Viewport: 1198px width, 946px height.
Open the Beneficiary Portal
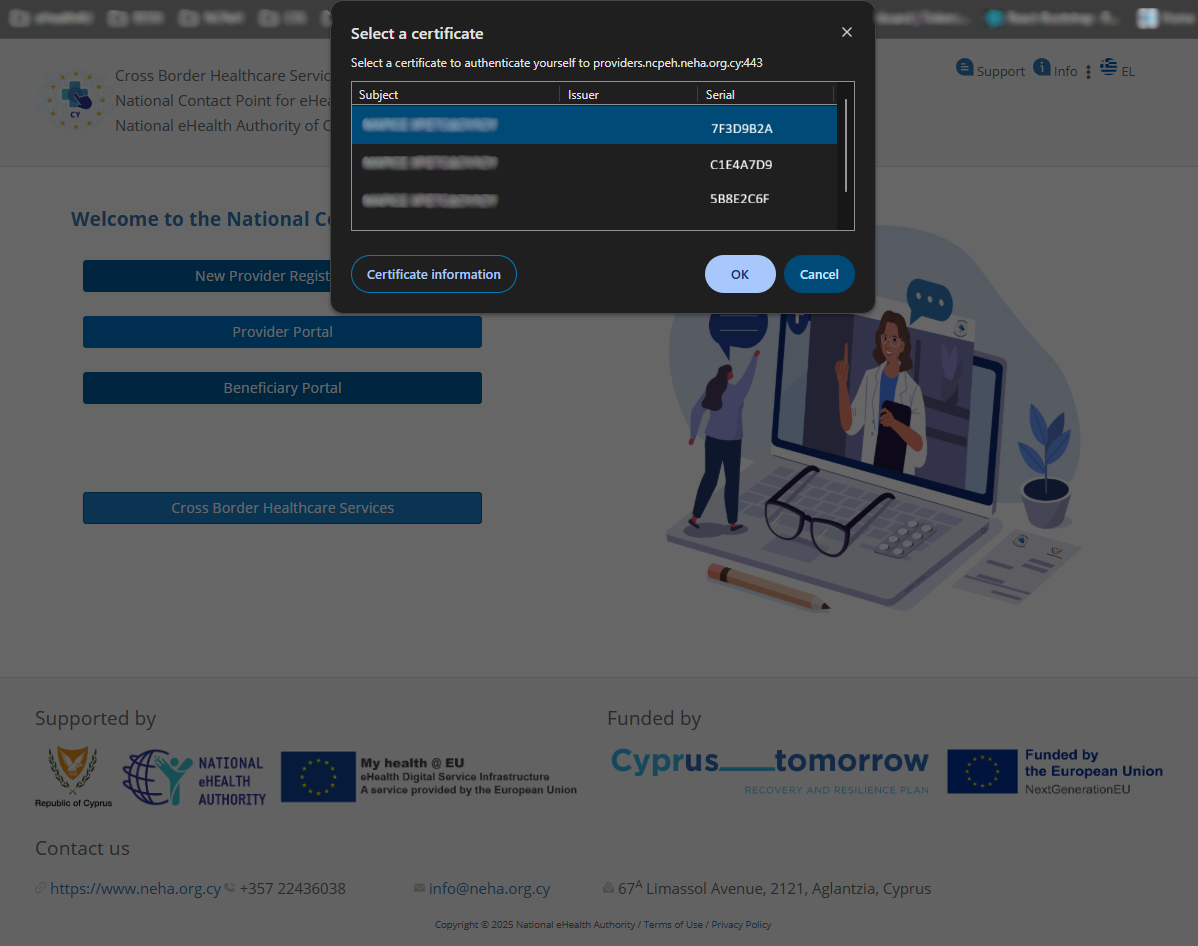[282, 388]
